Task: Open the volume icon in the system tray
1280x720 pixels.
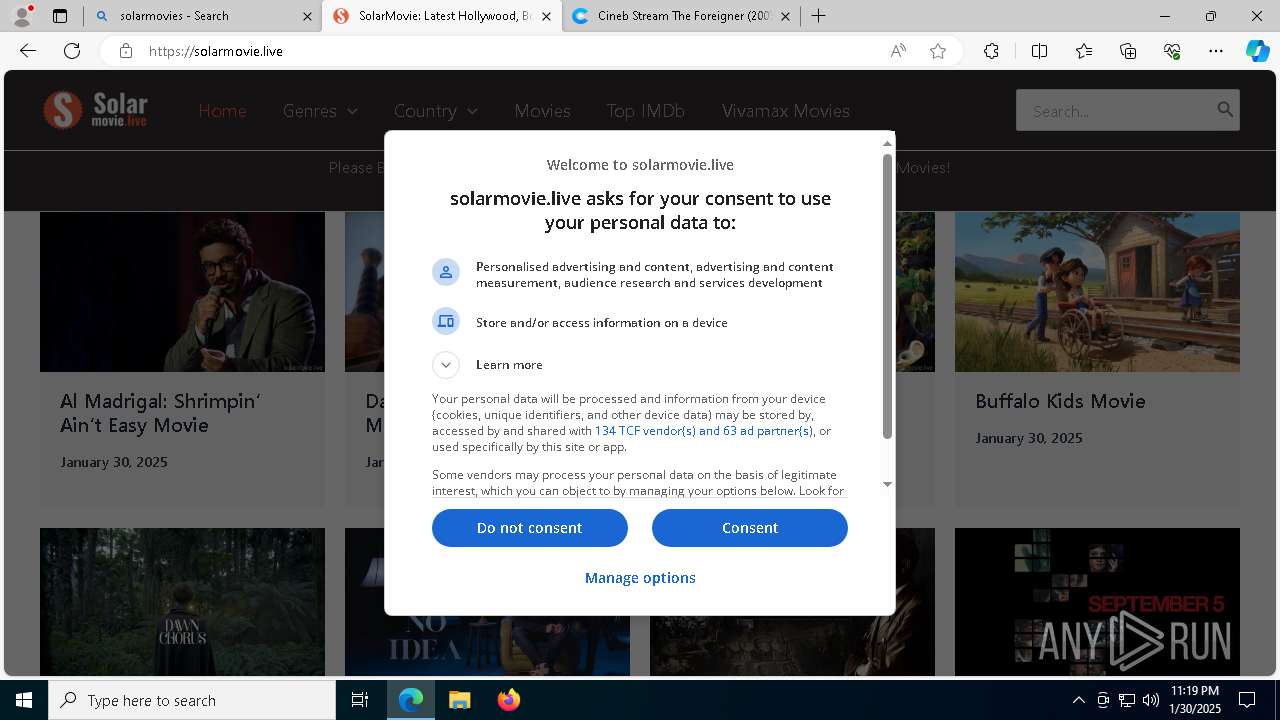Action: point(1150,700)
